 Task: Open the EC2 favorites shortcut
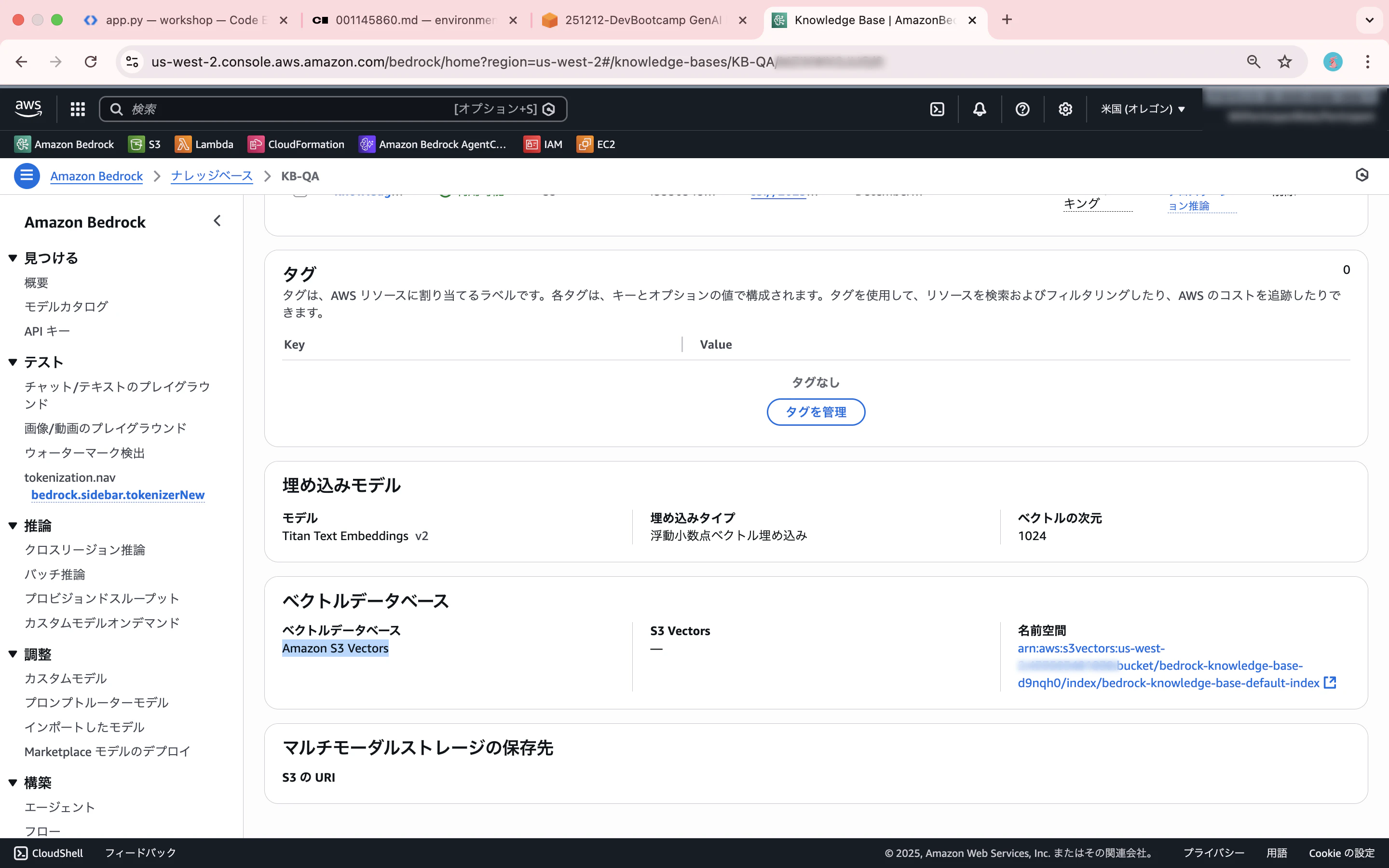coord(596,144)
